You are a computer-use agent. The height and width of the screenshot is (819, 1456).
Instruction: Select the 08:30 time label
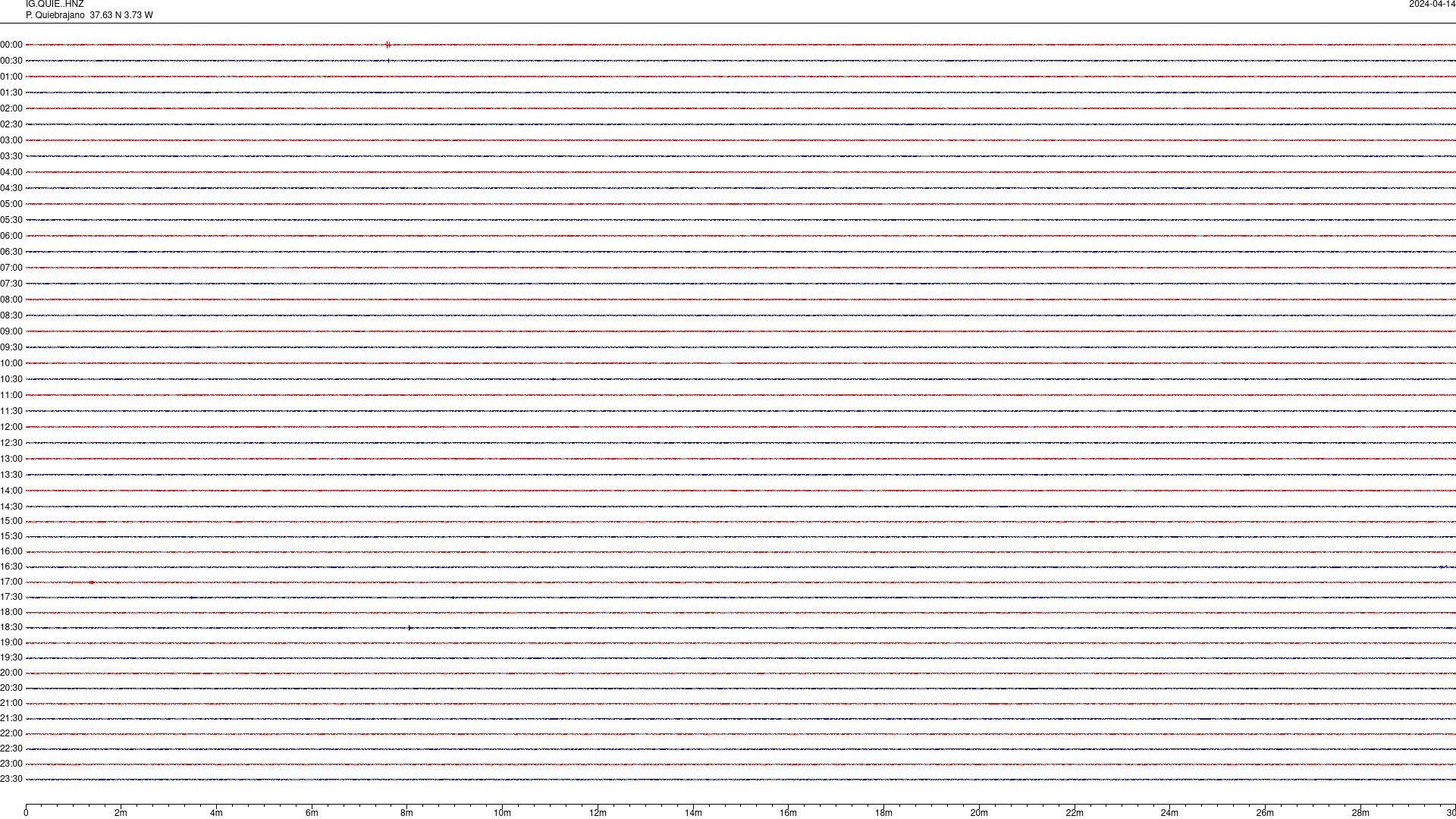11,315
